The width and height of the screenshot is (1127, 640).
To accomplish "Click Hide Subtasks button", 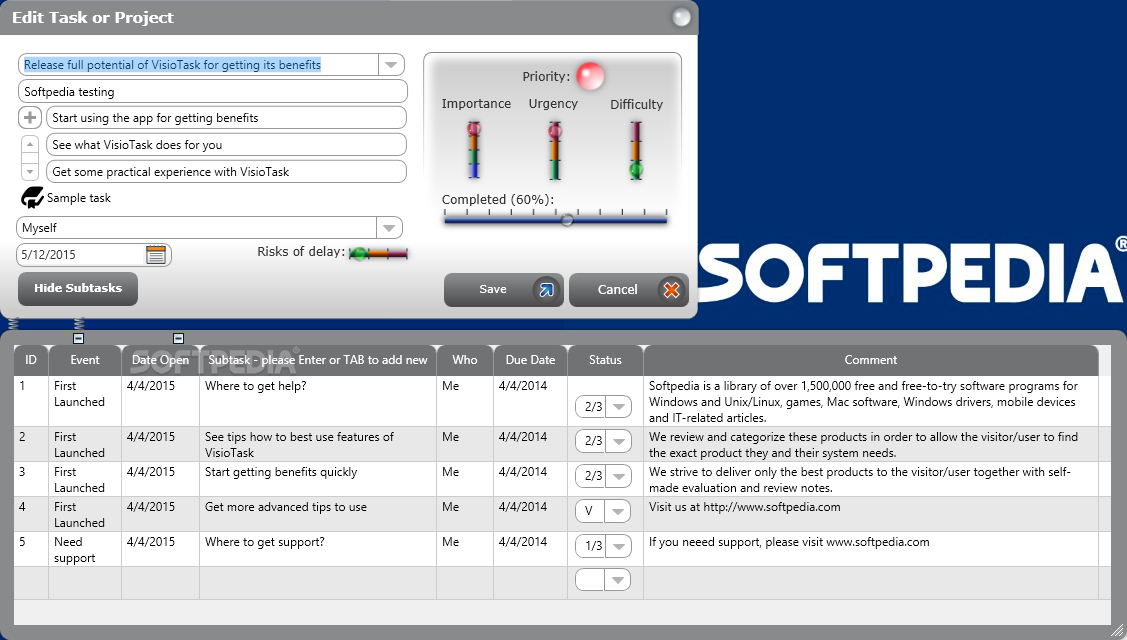I will tap(78, 288).
